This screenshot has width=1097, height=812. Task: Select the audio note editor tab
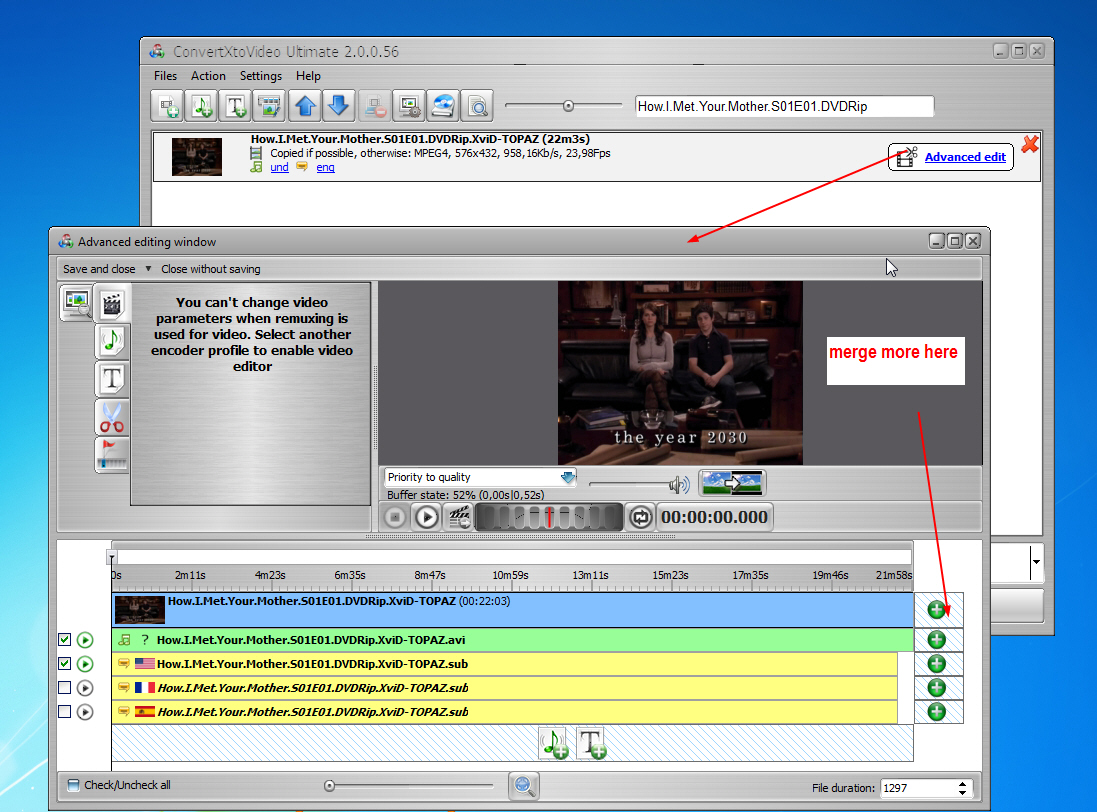click(112, 341)
